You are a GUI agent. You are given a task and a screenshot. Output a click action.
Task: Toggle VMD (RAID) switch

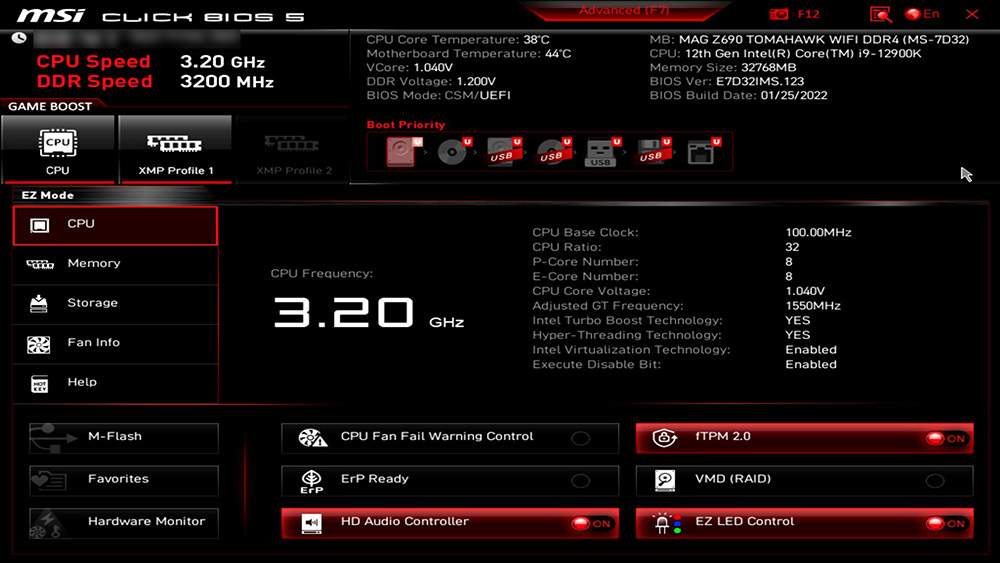935,481
